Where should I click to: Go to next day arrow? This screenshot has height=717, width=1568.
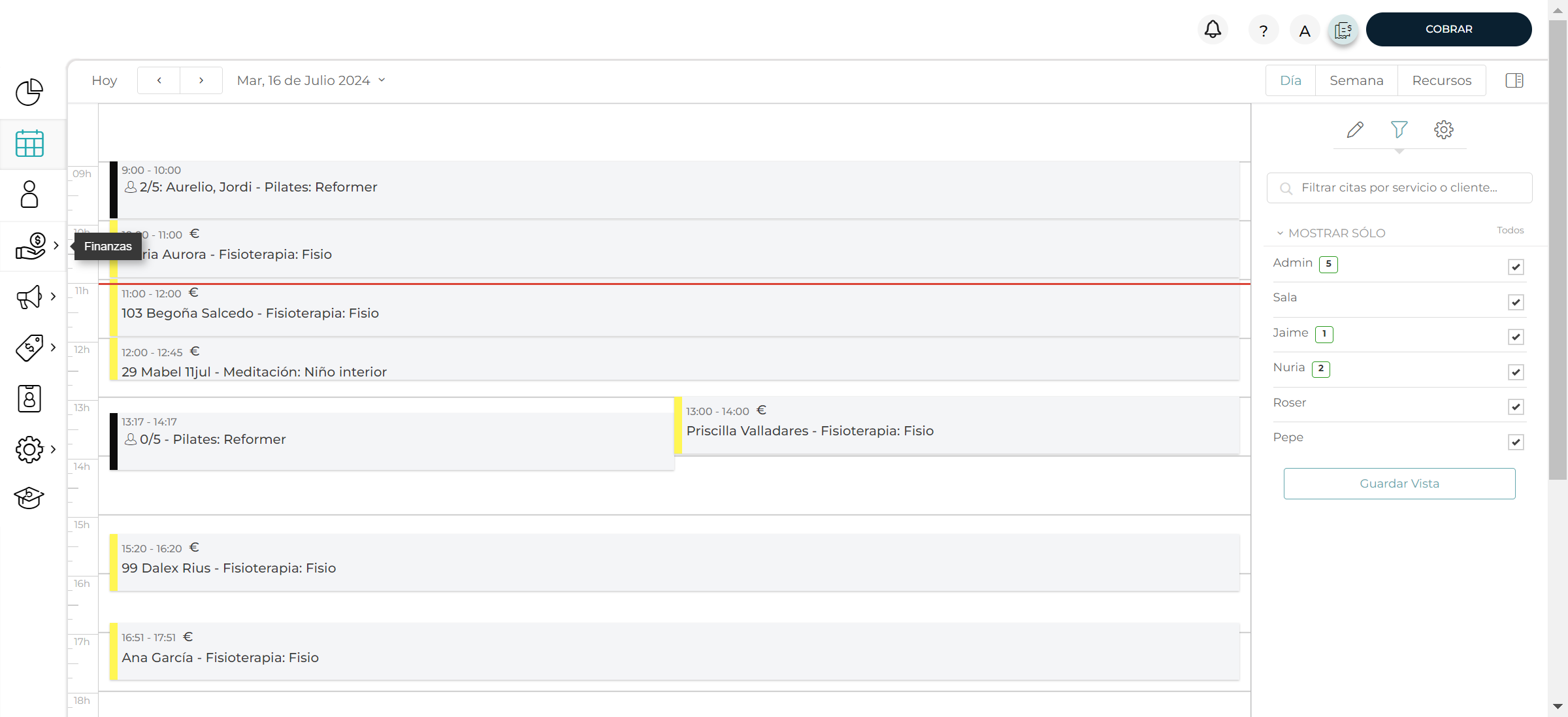tap(201, 80)
